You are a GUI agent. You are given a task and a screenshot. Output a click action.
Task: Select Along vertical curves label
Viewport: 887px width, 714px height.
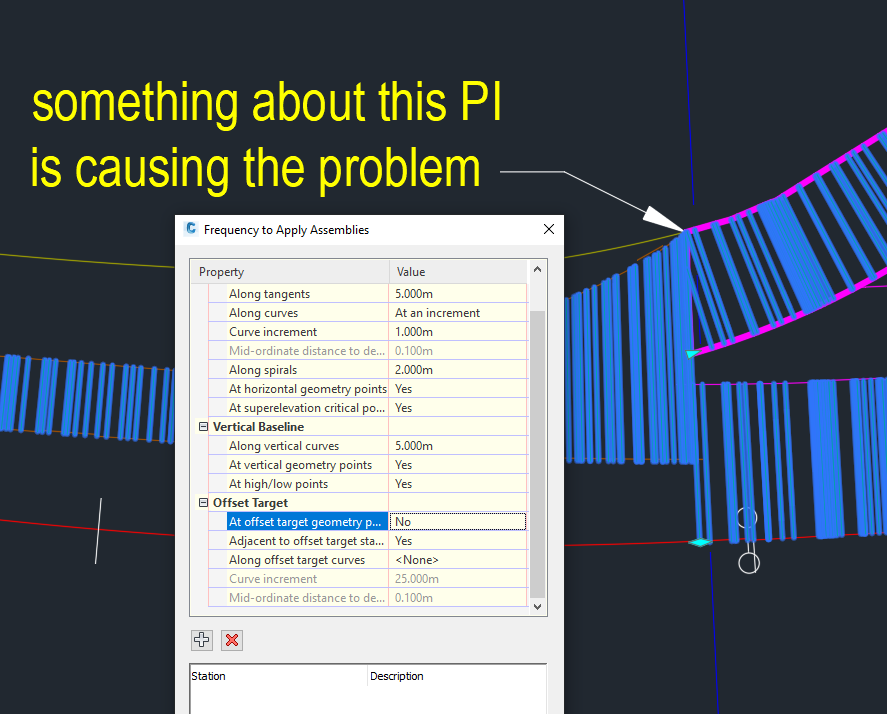tap(284, 446)
